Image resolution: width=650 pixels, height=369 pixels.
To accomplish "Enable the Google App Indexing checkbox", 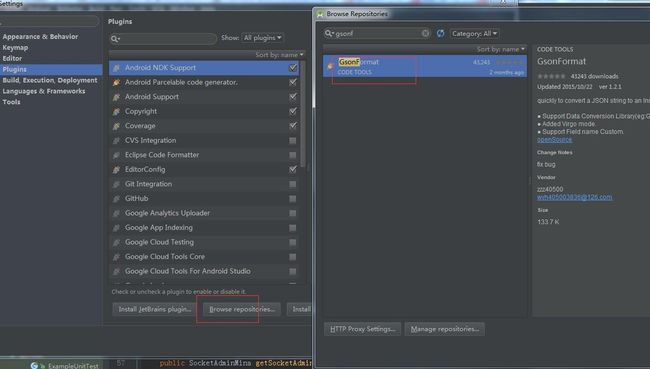I will point(293,228).
